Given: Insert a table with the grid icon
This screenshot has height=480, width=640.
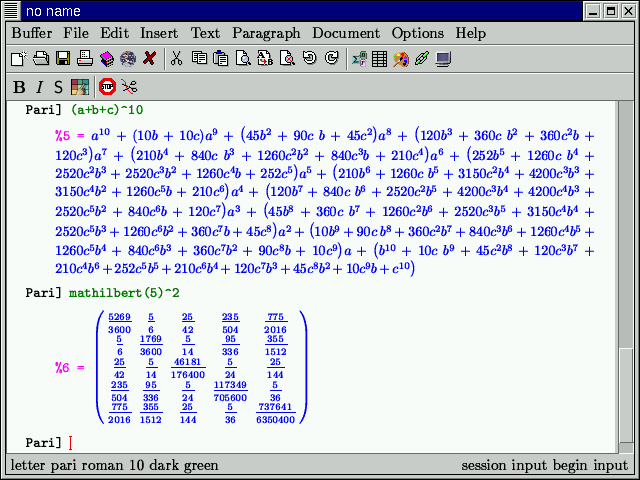Looking at the screenshot, I should [x=380, y=60].
